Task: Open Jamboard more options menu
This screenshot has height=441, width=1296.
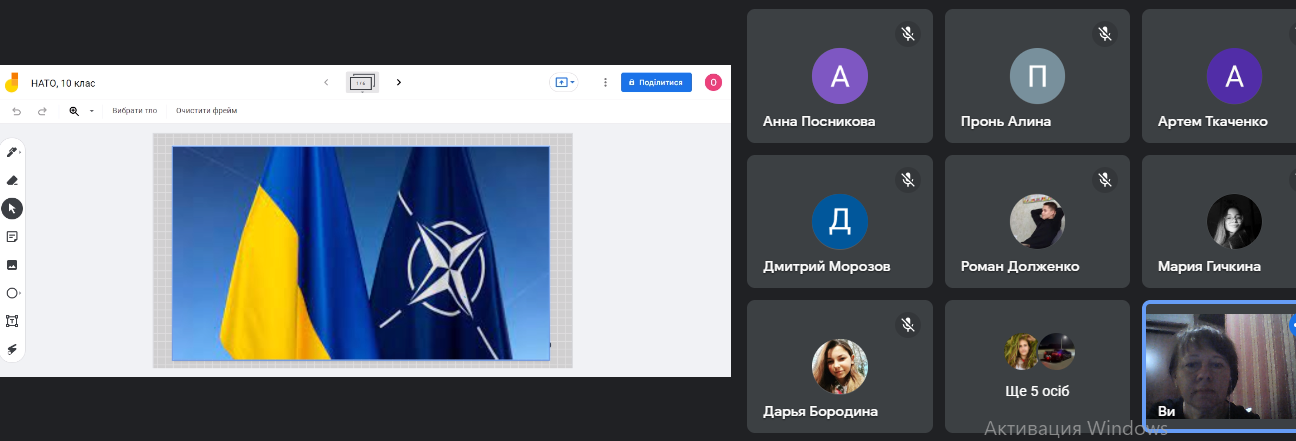Action: point(605,82)
